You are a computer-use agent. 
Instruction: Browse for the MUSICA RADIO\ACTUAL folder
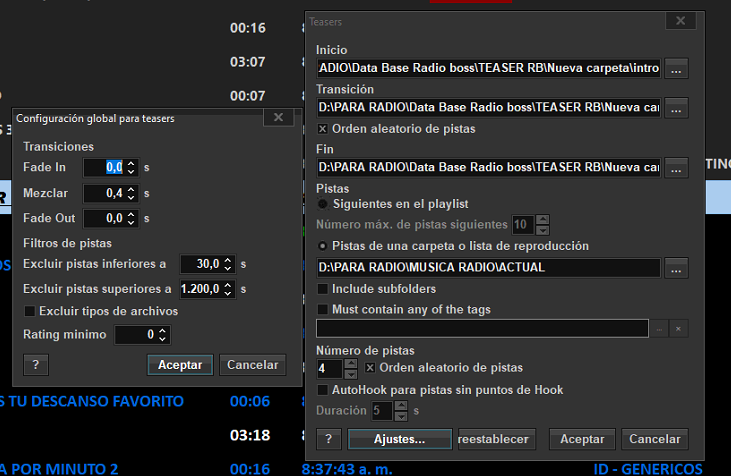(677, 268)
